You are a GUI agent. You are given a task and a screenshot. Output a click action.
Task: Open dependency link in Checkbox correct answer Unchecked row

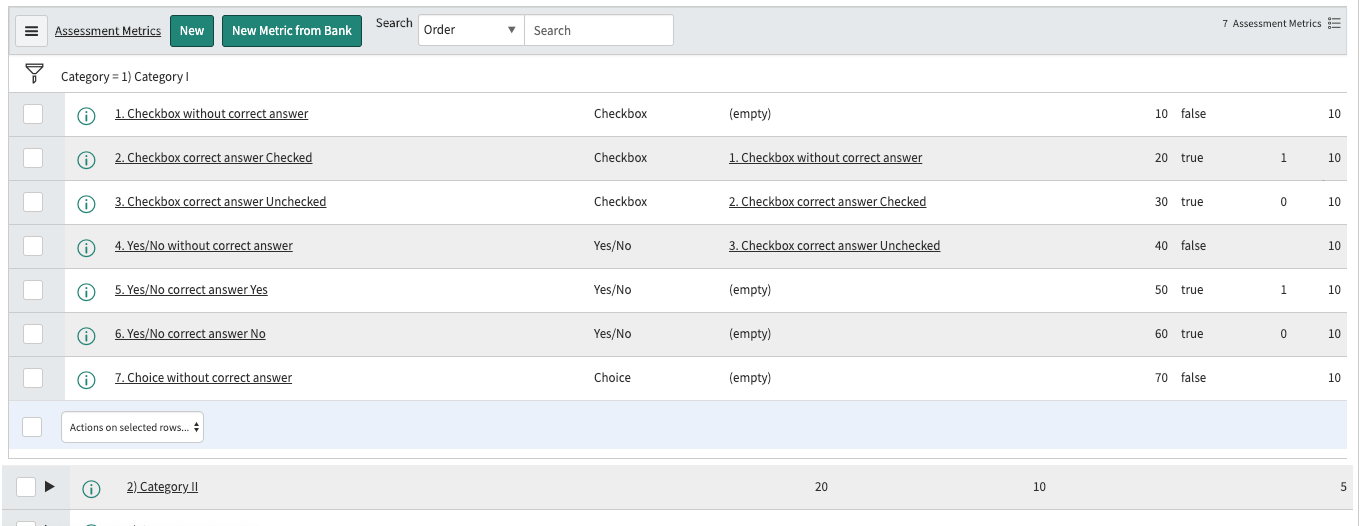827,202
